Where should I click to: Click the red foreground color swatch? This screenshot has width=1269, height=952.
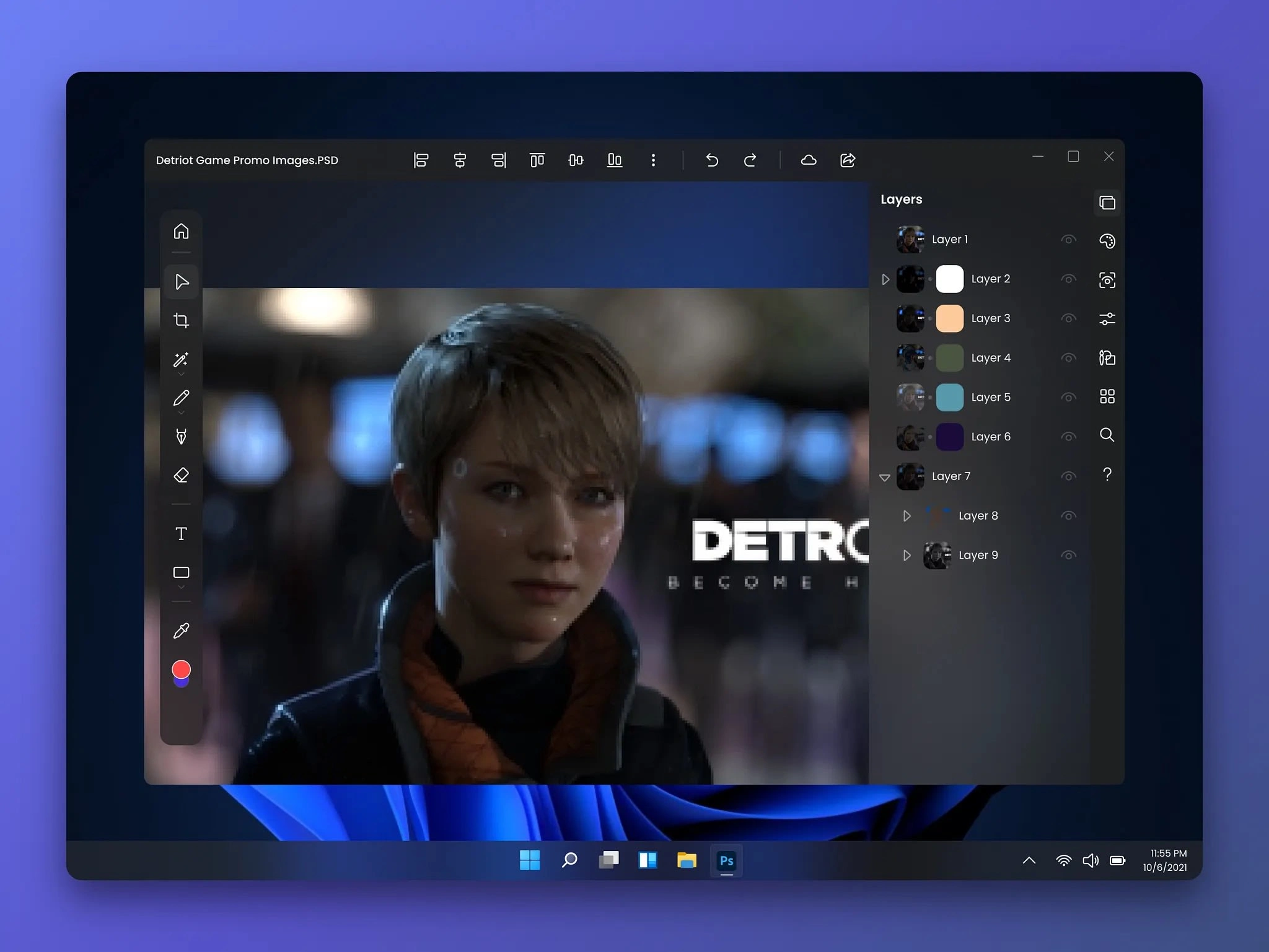pyautogui.click(x=181, y=669)
